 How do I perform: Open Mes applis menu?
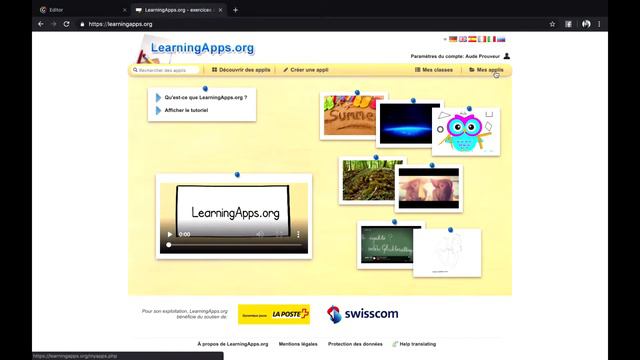[x=486, y=70]
